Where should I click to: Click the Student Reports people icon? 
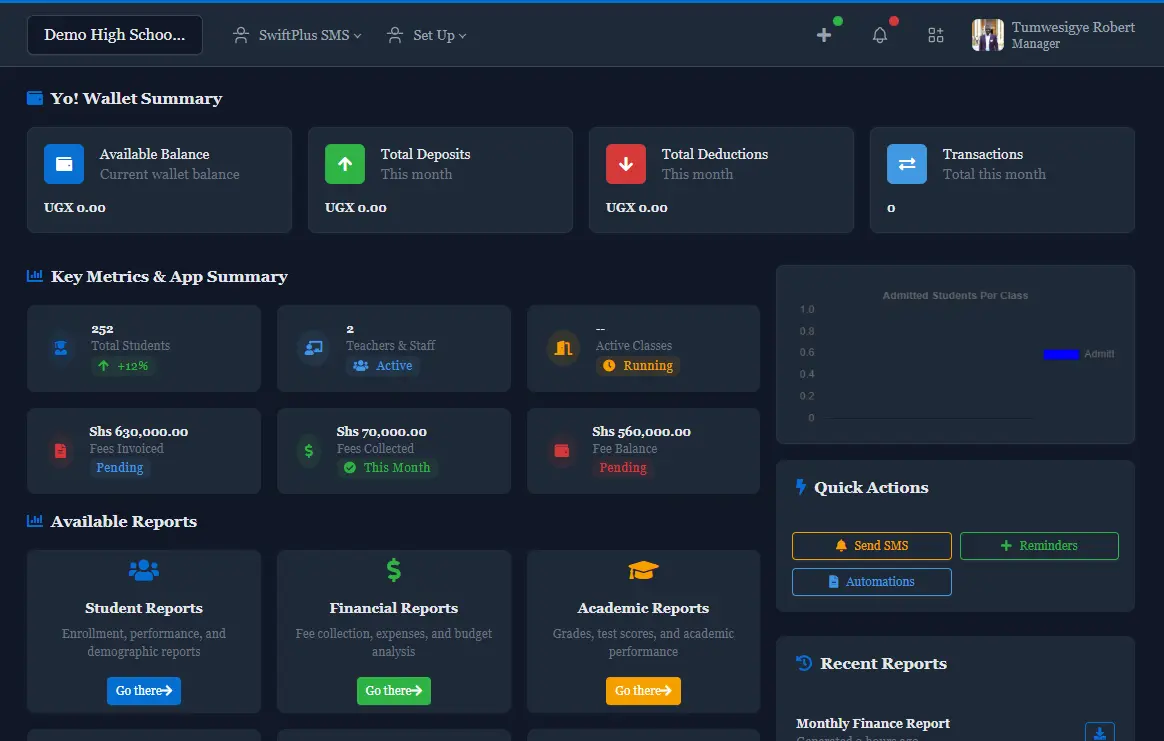(143, 569)
